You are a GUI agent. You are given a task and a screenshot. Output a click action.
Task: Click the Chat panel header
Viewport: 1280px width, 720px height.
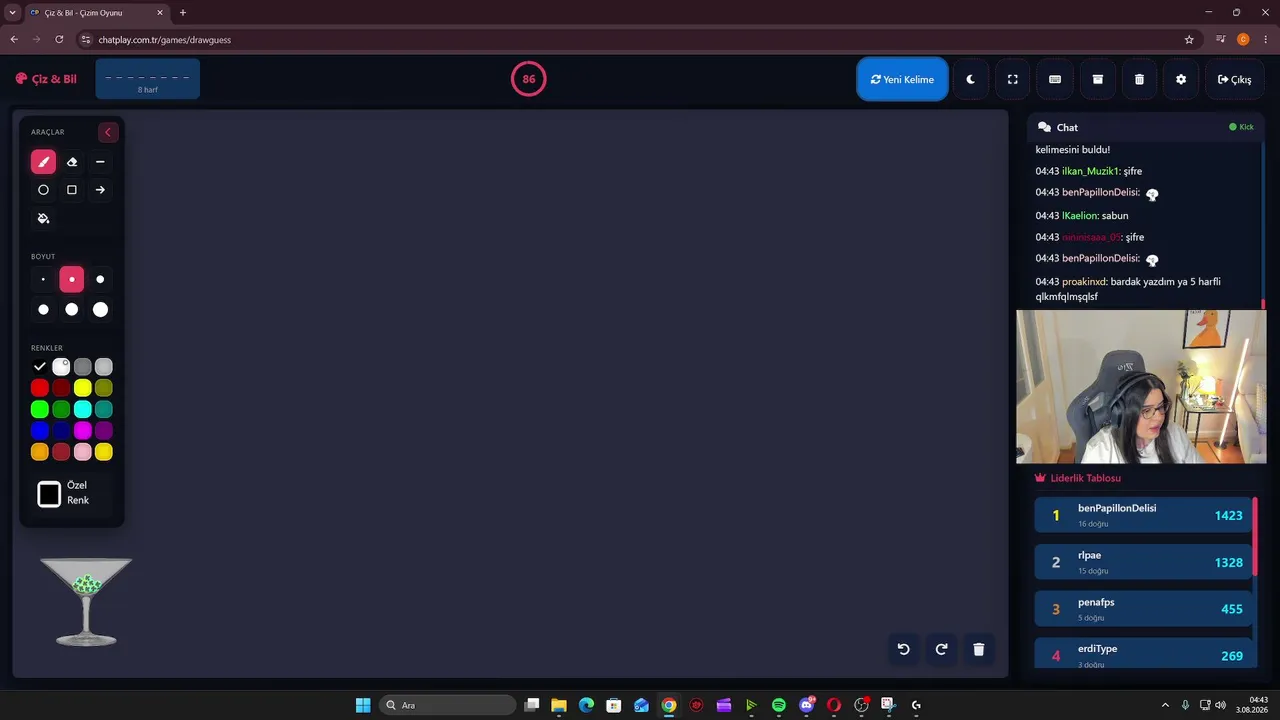click(1146, 127)
